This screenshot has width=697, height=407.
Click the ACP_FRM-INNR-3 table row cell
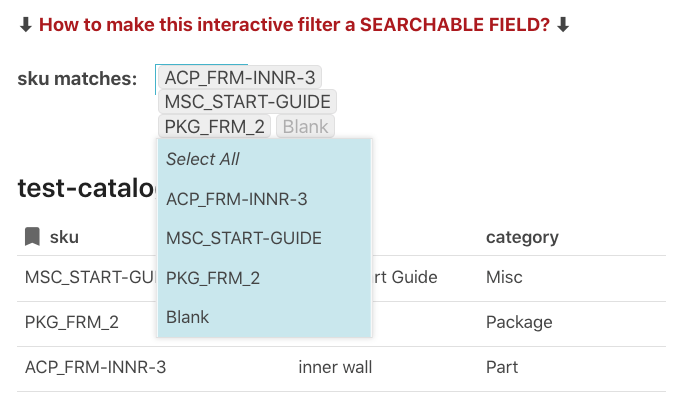point(95,367)
